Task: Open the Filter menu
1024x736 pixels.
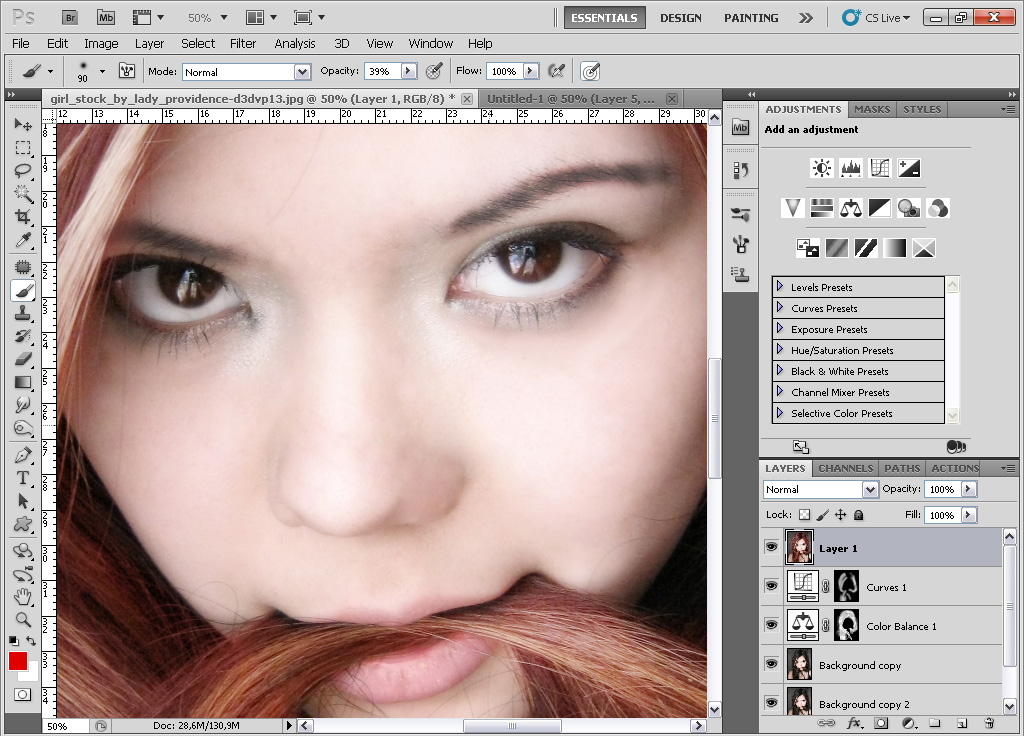Action: pyautogui.click(x=243, y=43)
